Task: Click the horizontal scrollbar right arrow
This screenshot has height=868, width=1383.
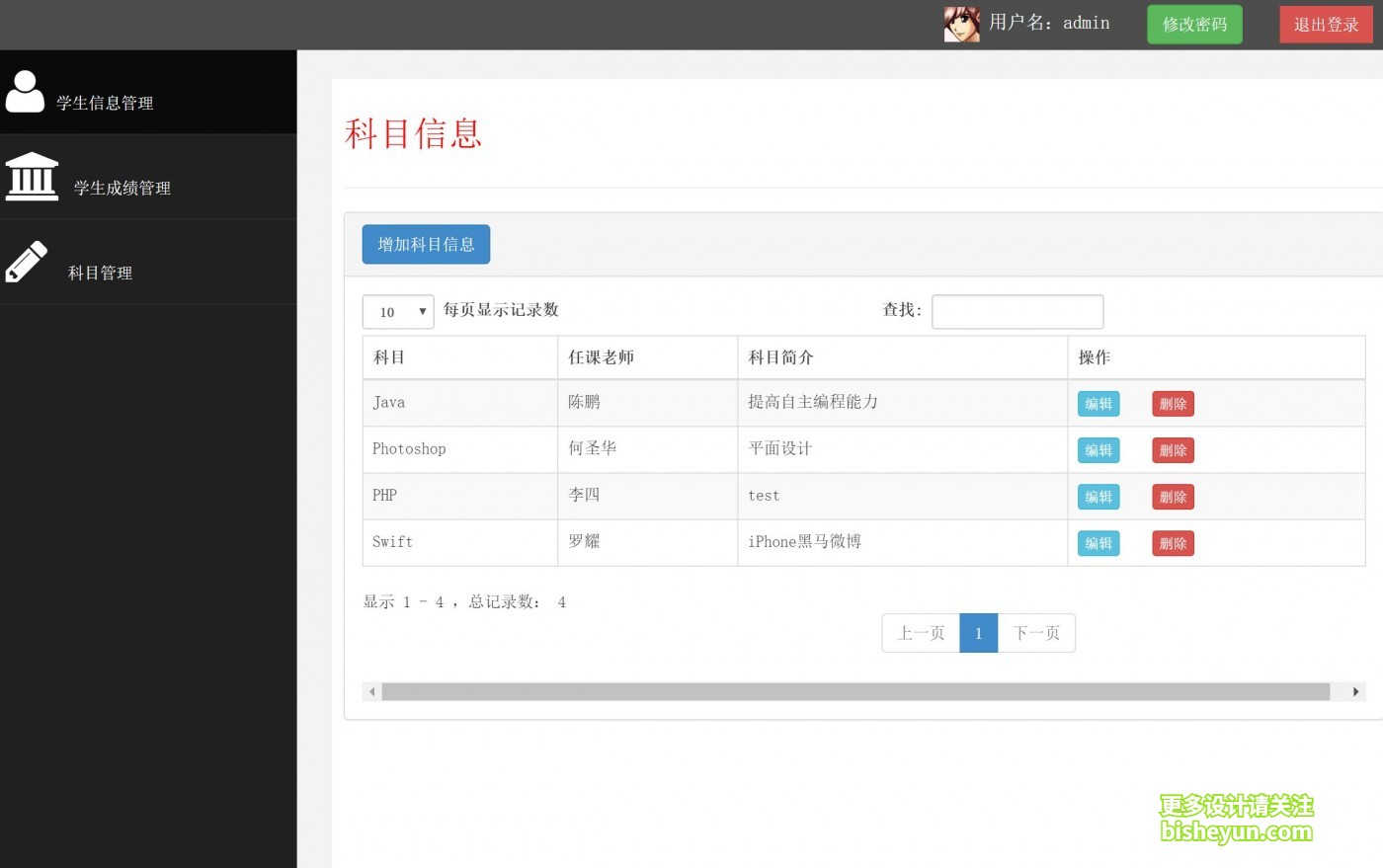Action: (1355, 691)
